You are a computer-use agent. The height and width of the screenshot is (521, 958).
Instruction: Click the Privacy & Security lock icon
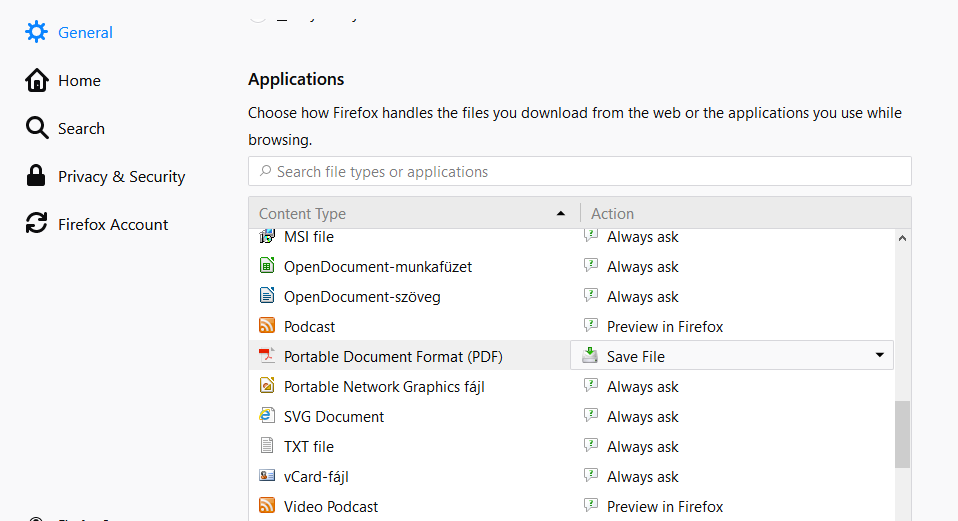(36, 175)
